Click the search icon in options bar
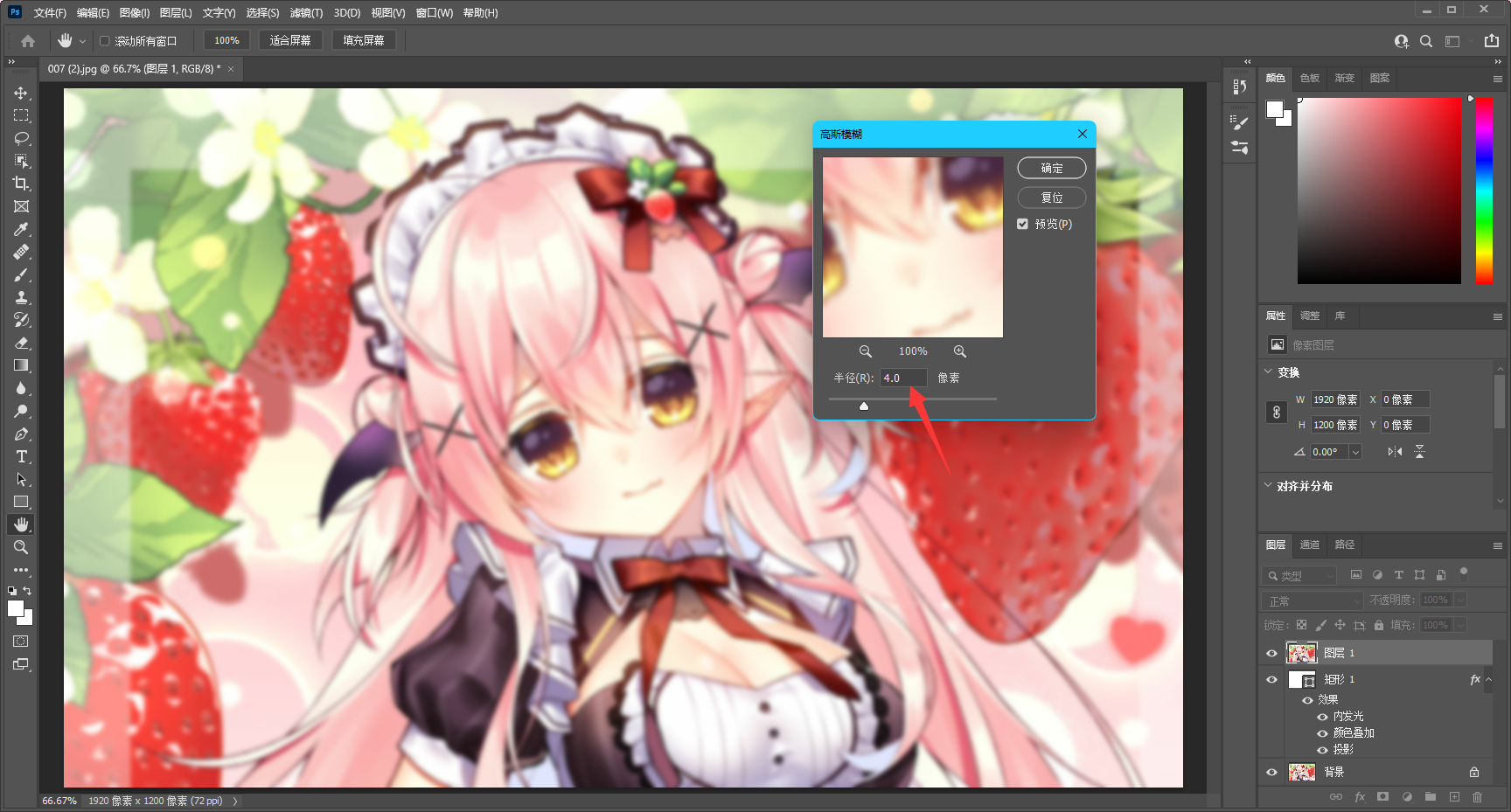 point(1426,41)
